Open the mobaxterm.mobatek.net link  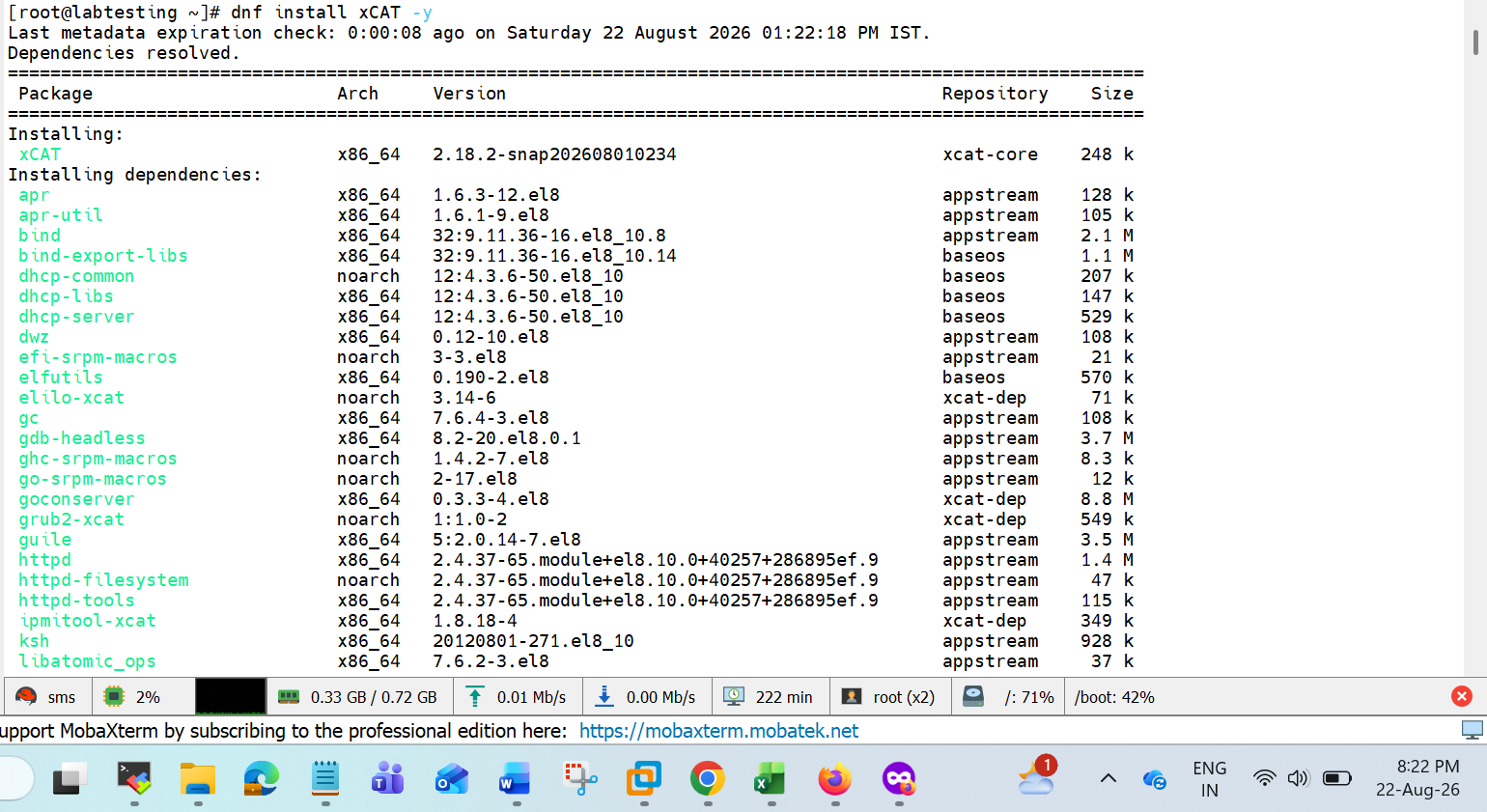[x=718, y=731]
